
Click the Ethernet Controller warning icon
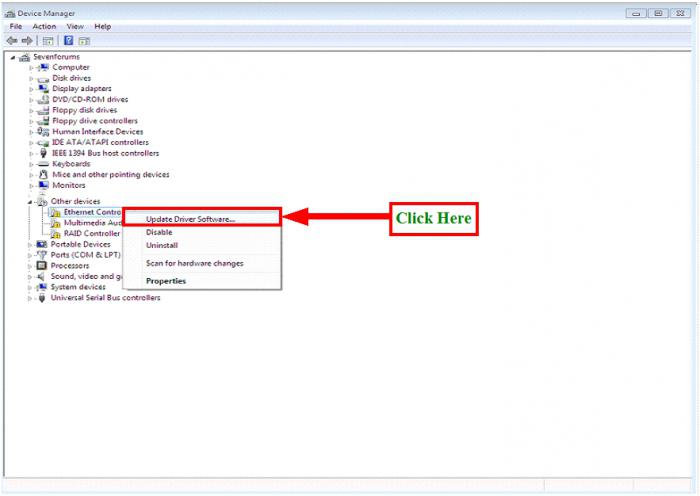pos(56,213)
